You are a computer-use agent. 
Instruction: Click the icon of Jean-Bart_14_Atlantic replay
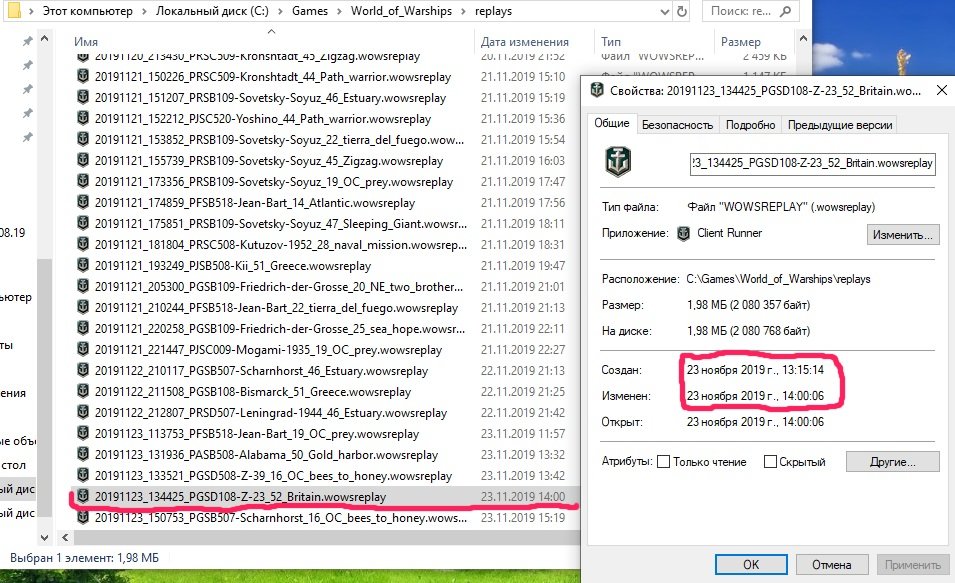[83, 202]
